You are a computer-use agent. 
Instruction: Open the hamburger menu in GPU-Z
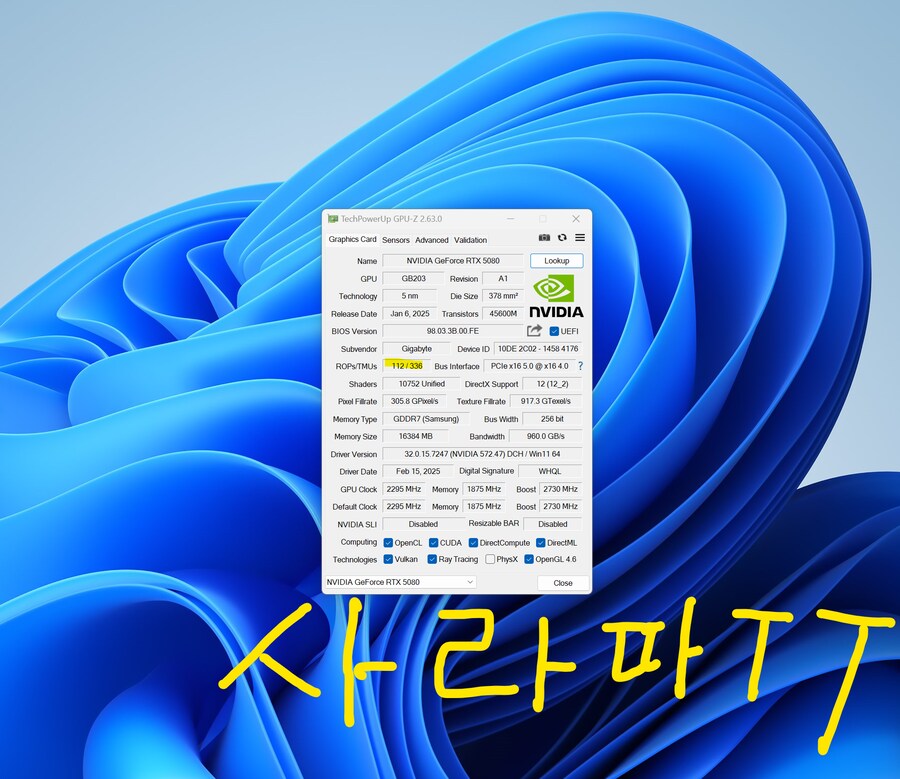point(580,238)
